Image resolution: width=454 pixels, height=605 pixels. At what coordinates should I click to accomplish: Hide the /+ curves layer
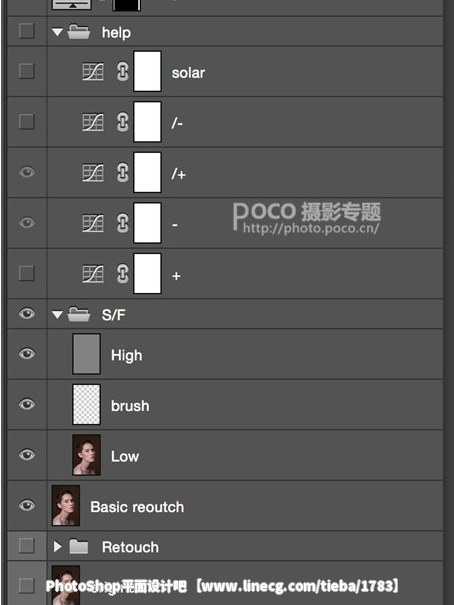point(27,172)
